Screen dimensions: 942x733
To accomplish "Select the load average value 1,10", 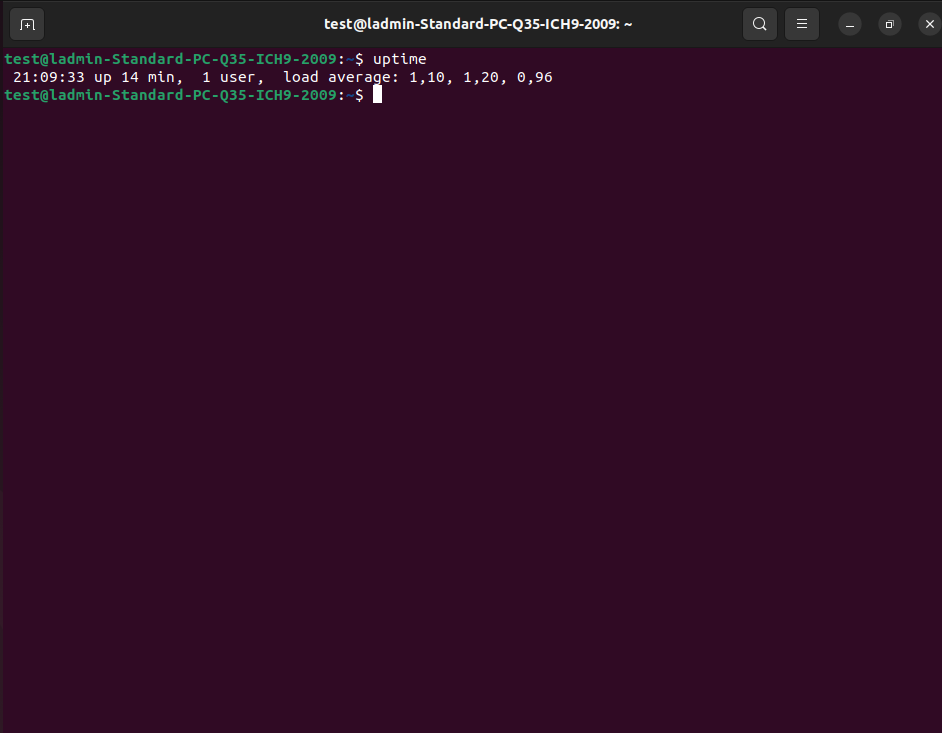I will tap(430, 76).
